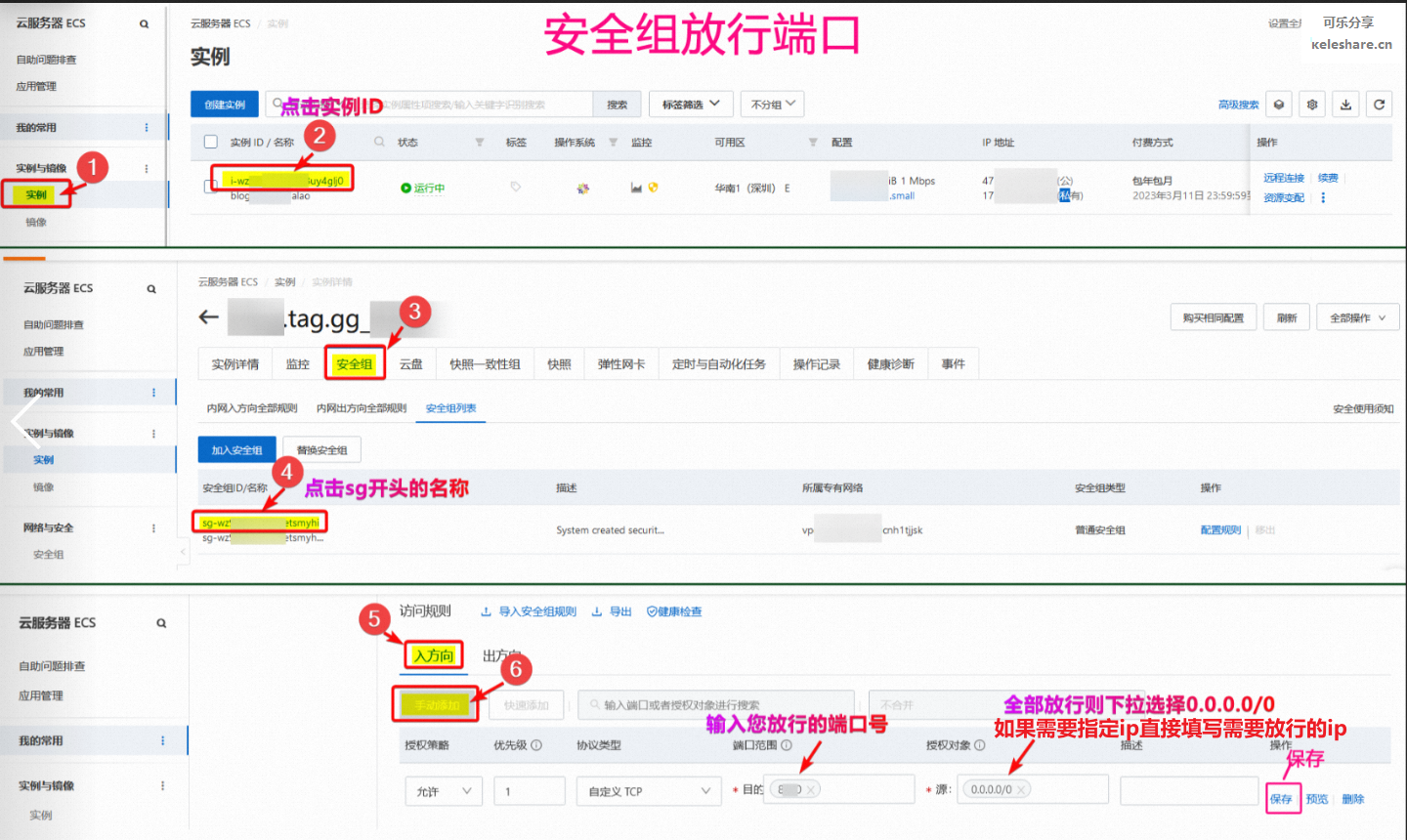
Task: Click the search magnifier beside 云服务器 ECS in middle sidebar
Action: point(151,289)
